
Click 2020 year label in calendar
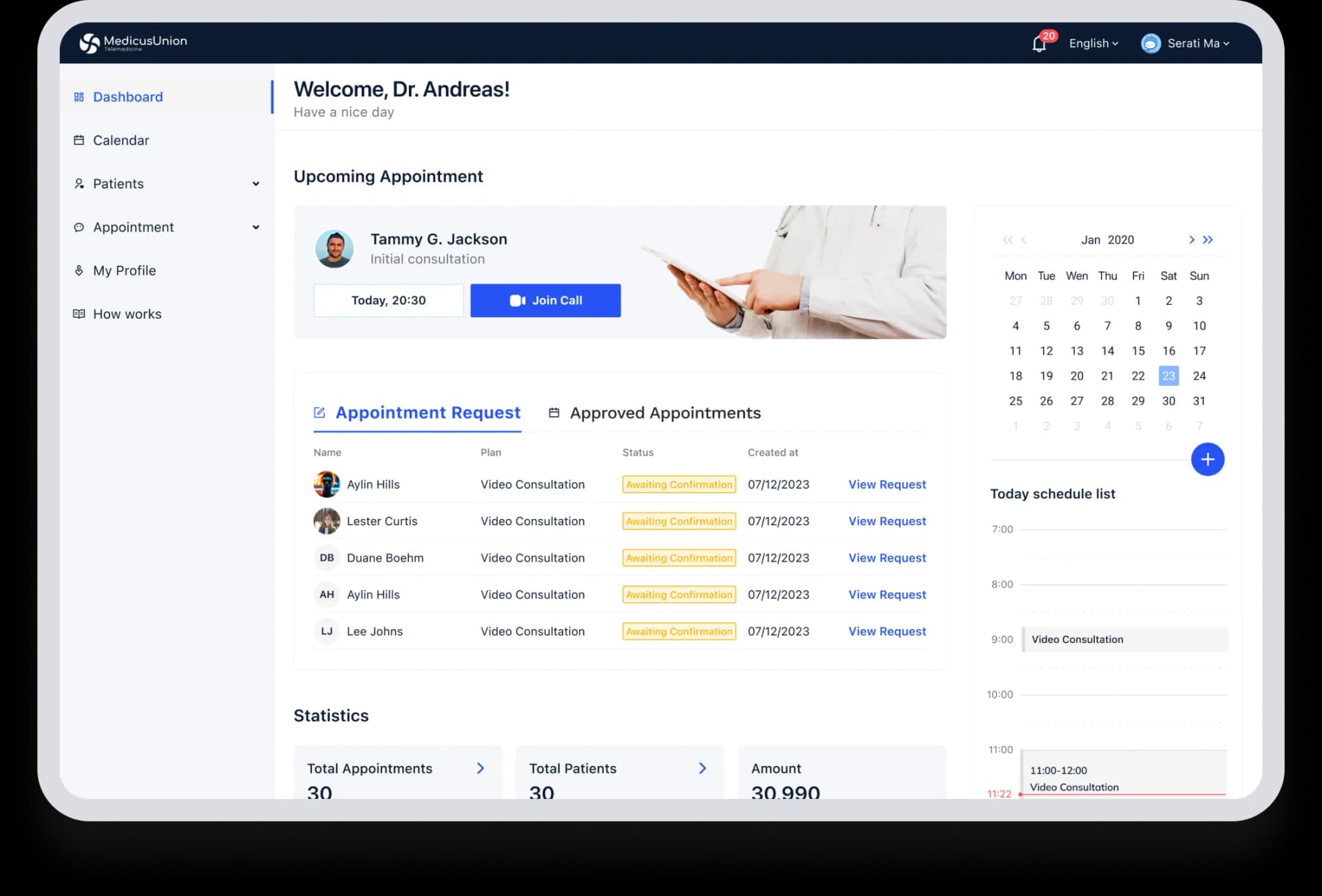coord(1121,240)
